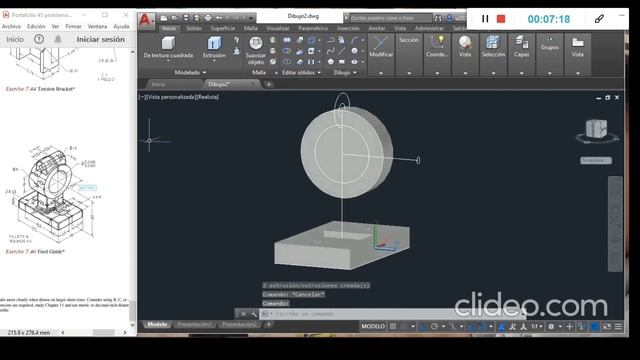This screenshot has width=640, height=360.
Task: Expand the quick access toolbar customize arrow
Action: [251, 18]
